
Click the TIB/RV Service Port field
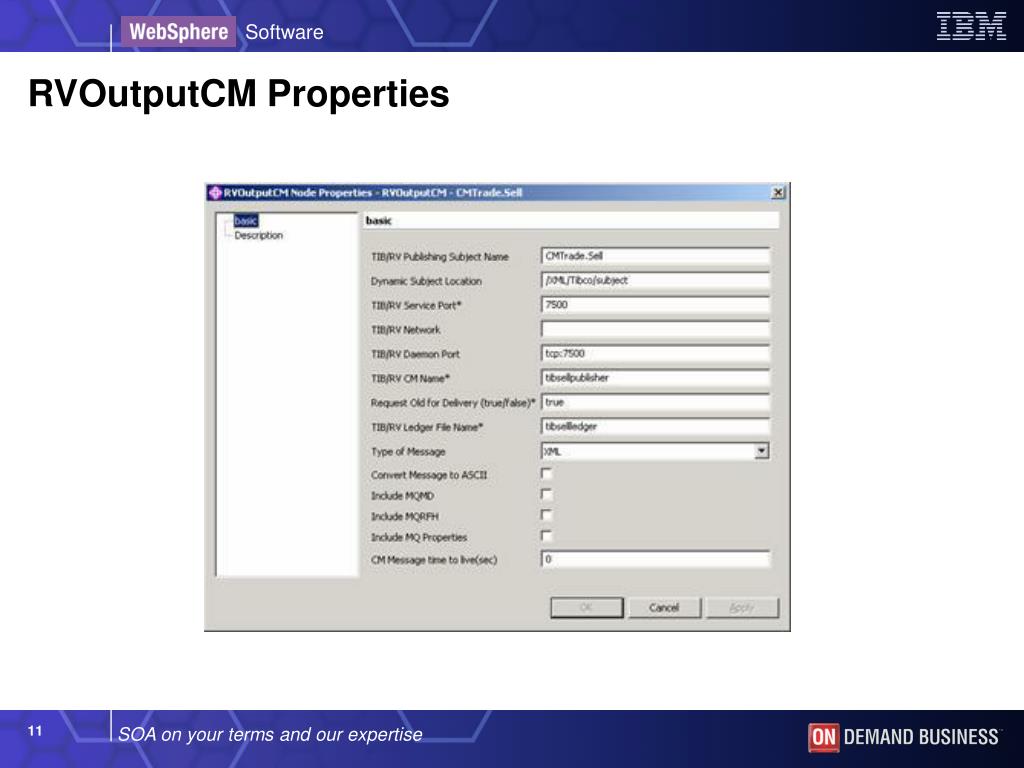pyautogui.click(x=656, y=304)
